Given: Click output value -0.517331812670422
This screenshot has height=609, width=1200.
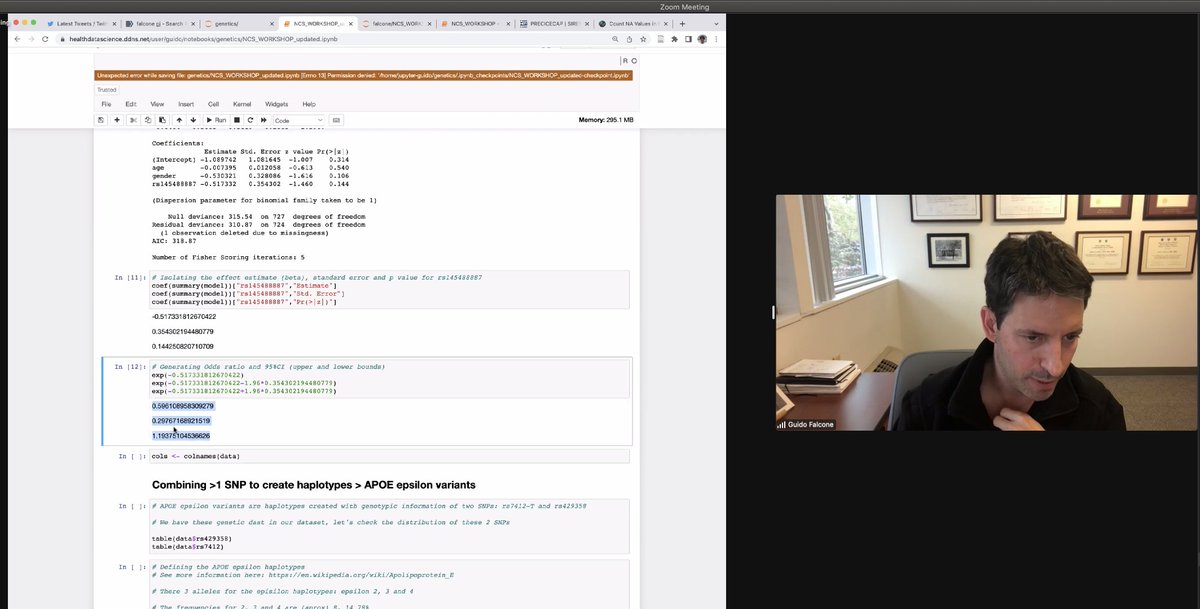Looking at the screenshot, I should pyautogui.click(x=184, y=317).
